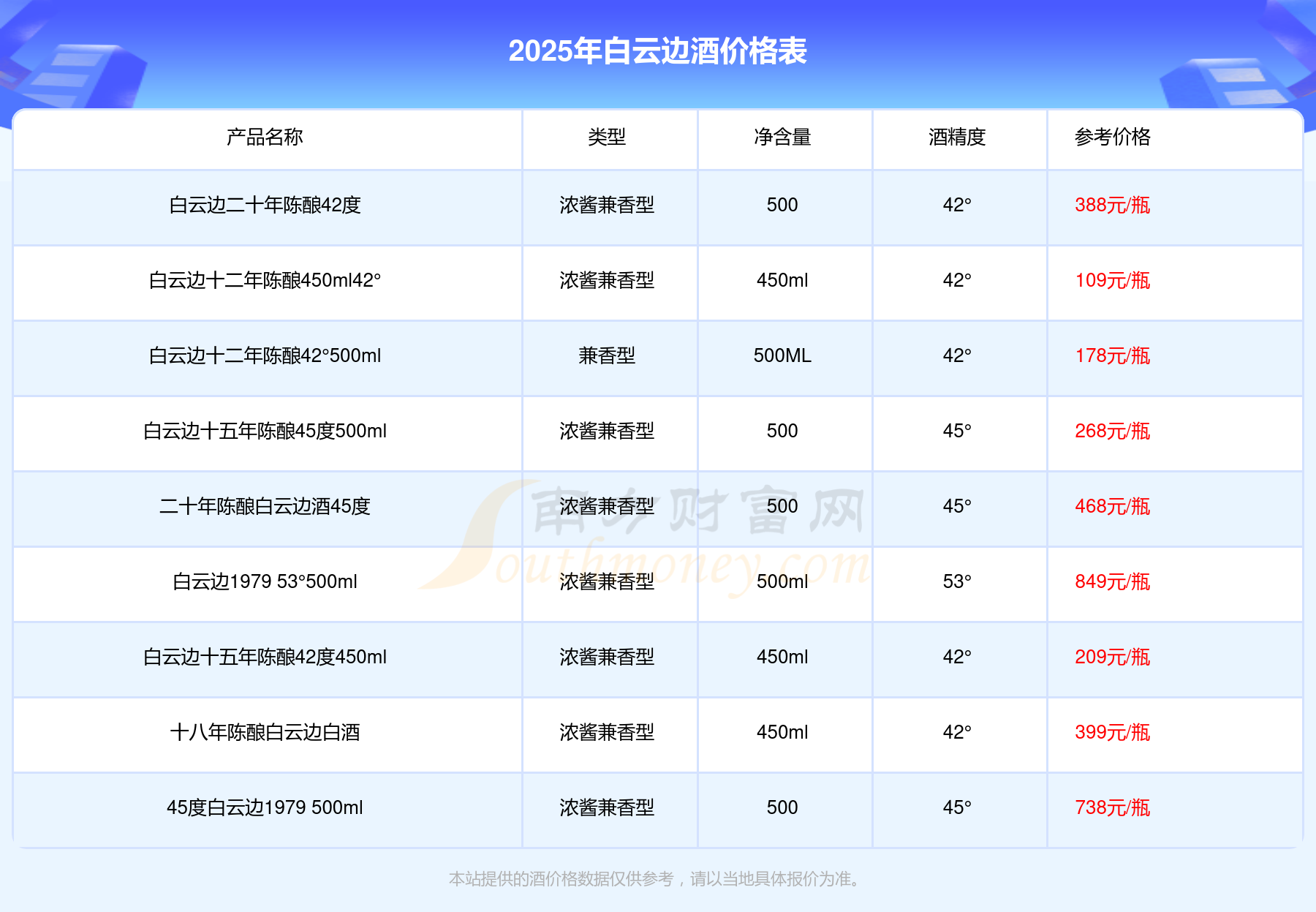
Task: Click product name 白云边二十年陈酿42度
Action: [x=265, y=205]
